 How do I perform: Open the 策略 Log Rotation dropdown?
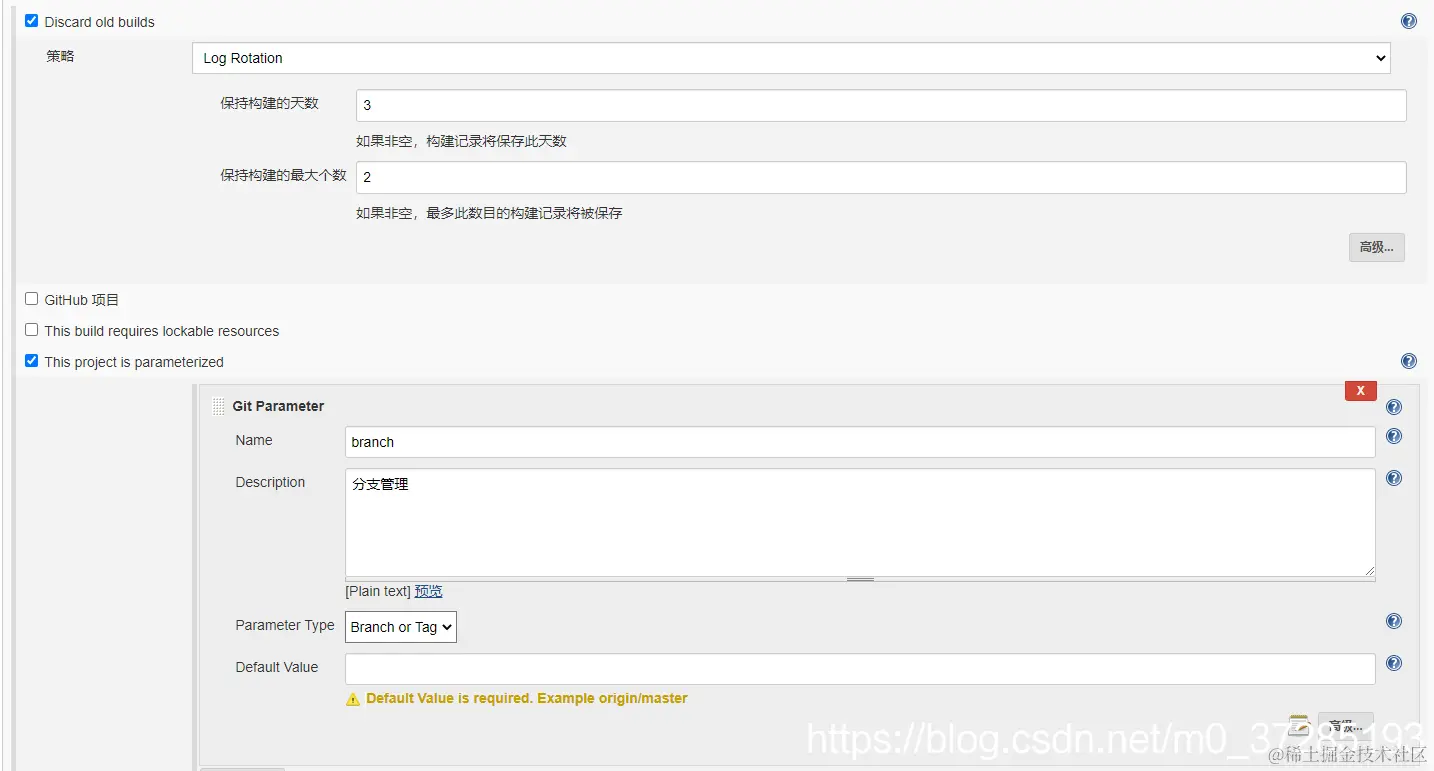point(791,58)
